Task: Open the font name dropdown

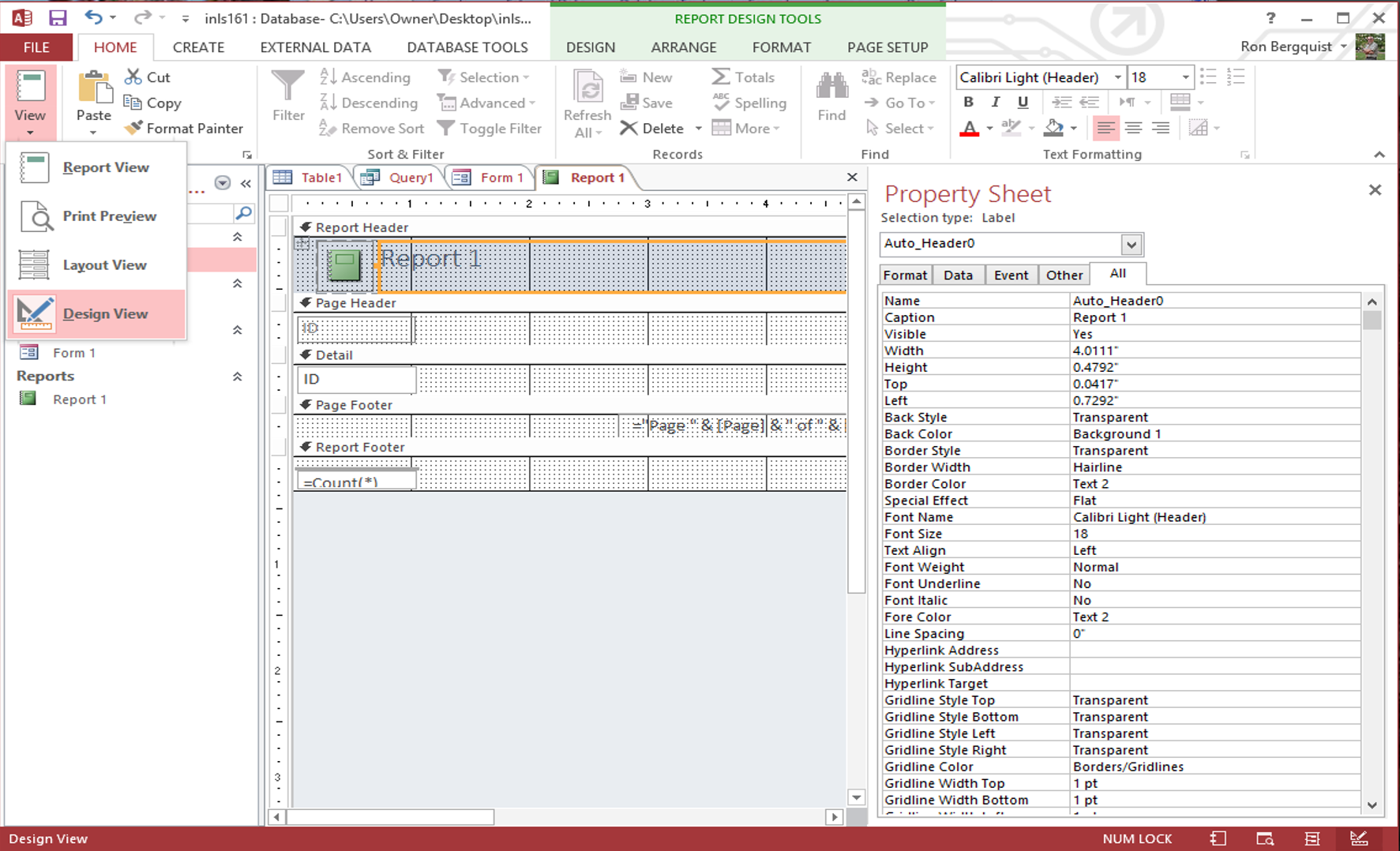Action: pyautogui.click(x=1117, y=77)
